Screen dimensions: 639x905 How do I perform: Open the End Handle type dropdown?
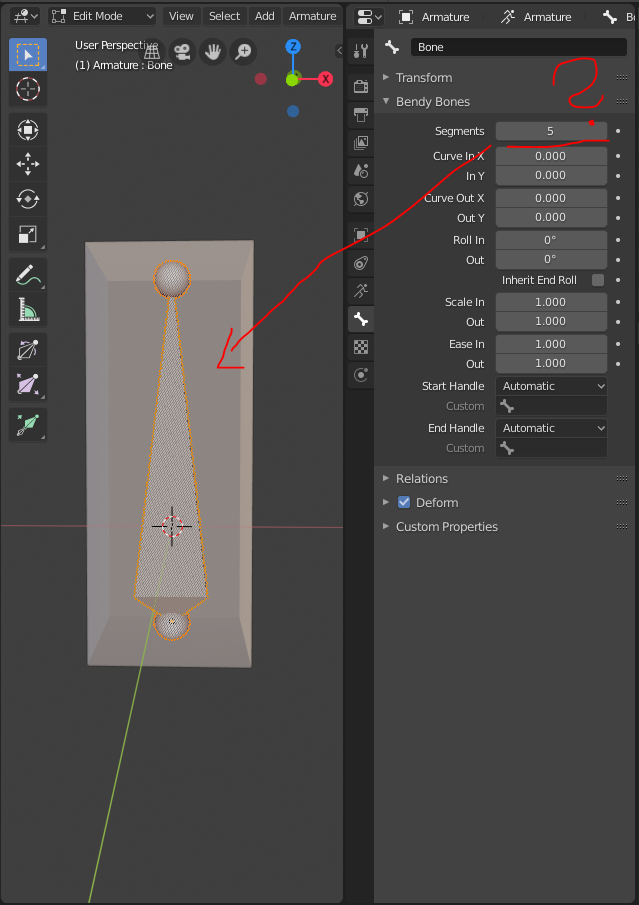pyautogui.click(x=551, y=428)
